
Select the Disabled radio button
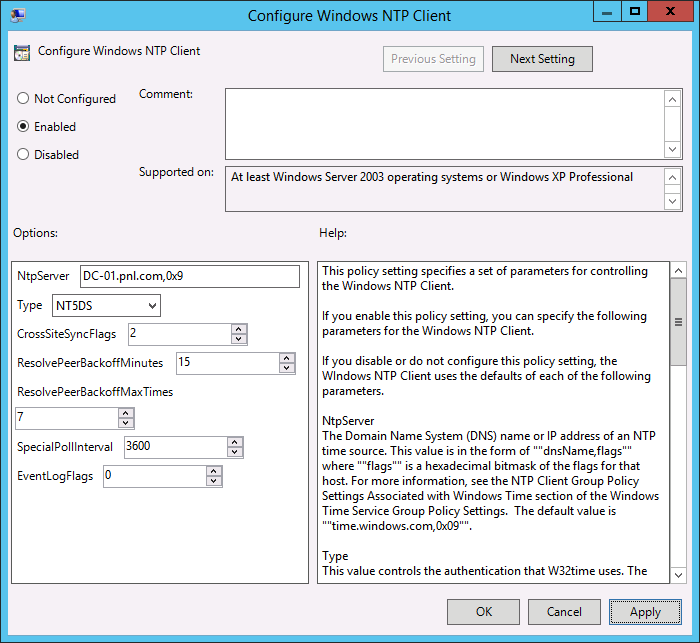pos(23,155)
